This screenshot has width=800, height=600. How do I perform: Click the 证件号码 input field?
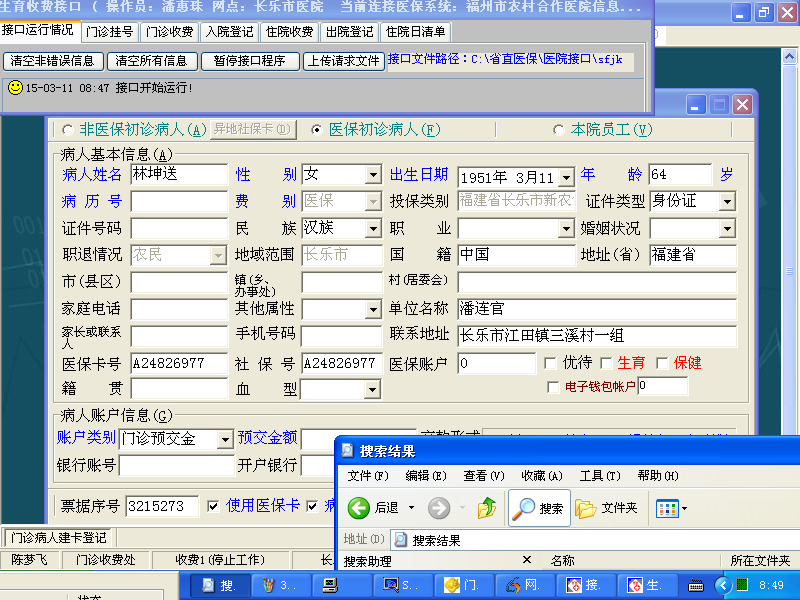(x=179, y=228)
